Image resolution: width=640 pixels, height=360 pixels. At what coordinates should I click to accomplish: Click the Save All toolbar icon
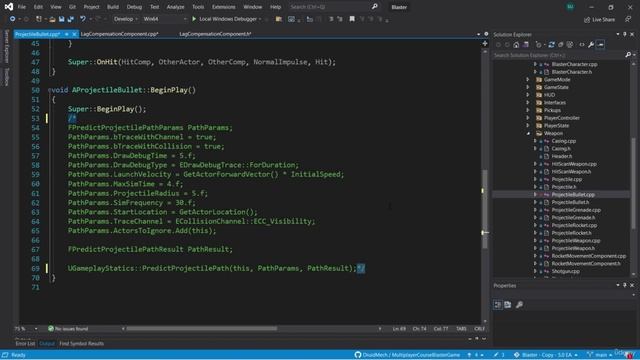70,19
